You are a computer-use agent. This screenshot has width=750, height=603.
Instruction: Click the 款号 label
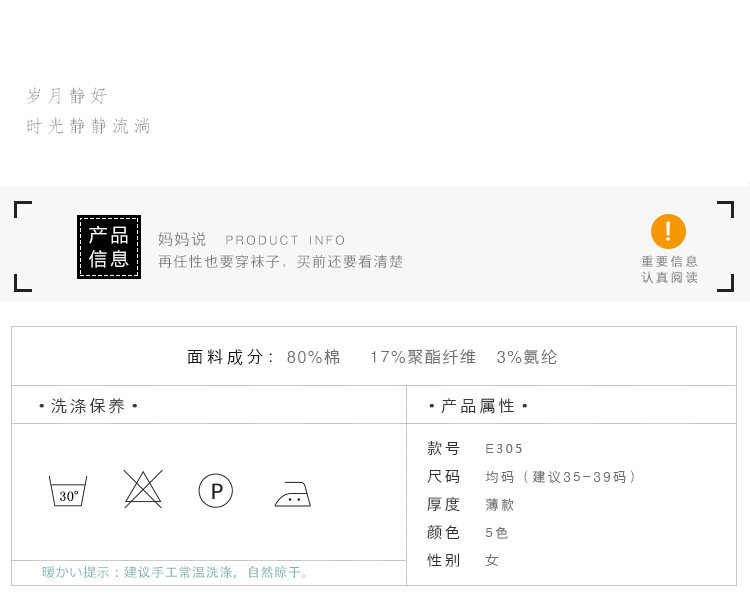pos(443,449)
